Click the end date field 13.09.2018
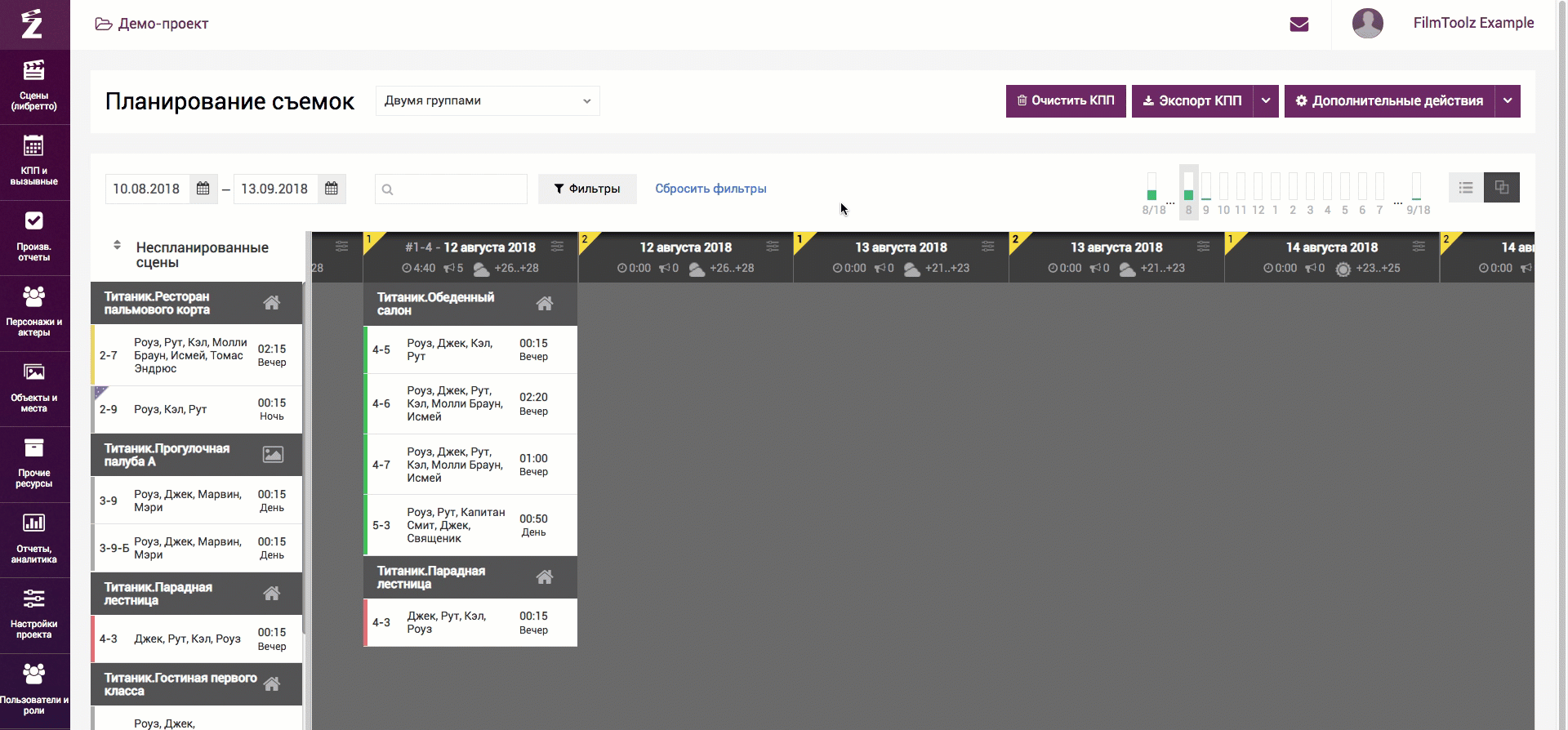 pos(275,189)
